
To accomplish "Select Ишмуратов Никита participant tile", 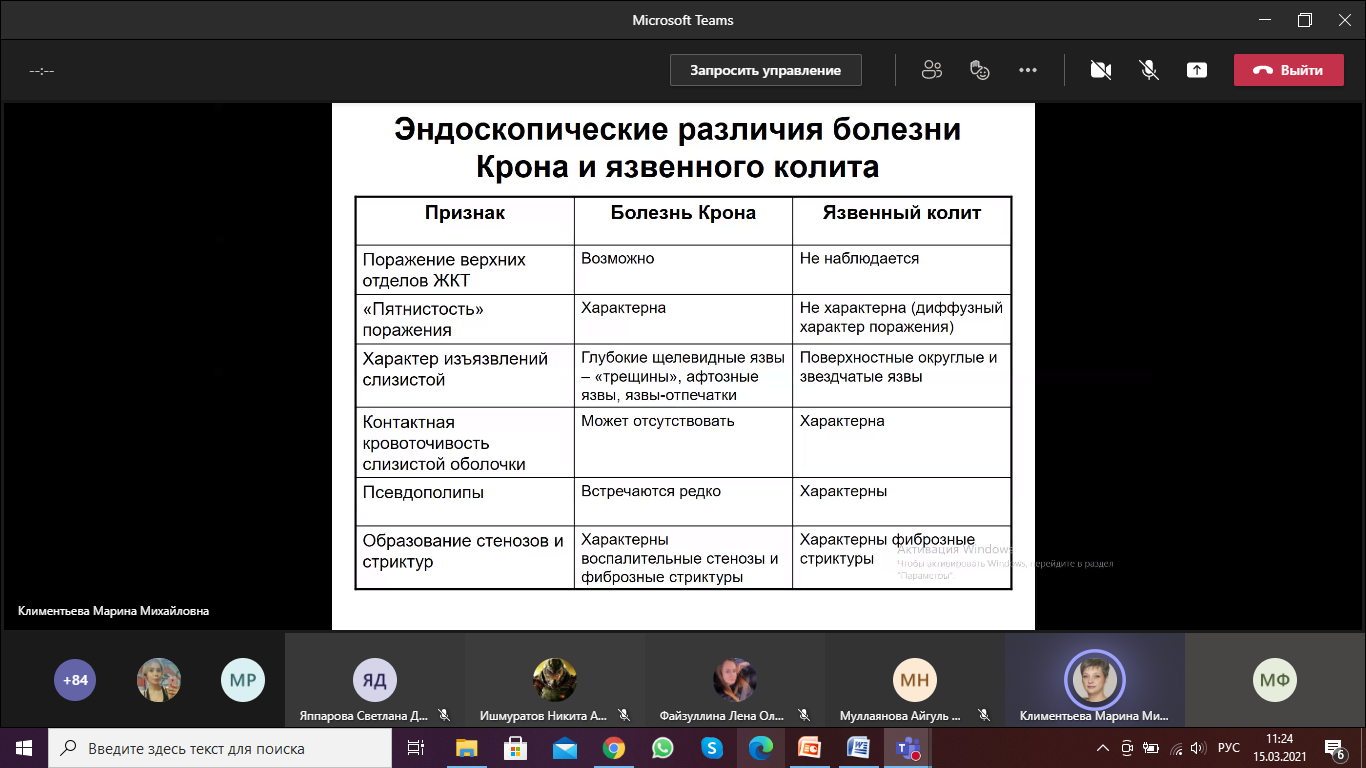I will (x=555, y=680).
